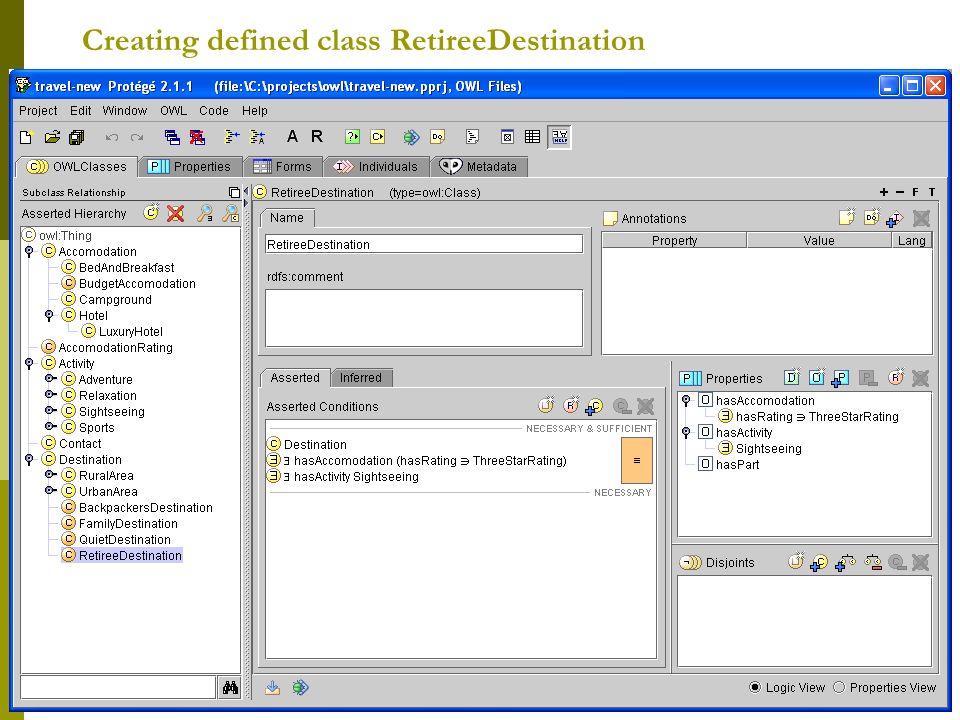Viewport: 960px width, 720px height.
Task: Select the LuxuryHotel class
Action: pos(122,331)
